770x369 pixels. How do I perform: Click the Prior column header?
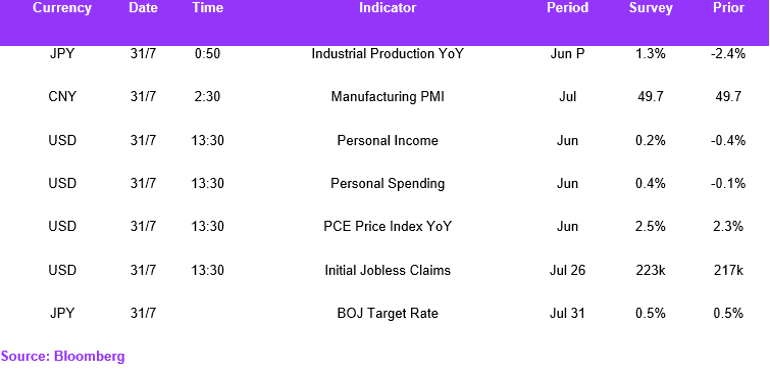point(729,8)
